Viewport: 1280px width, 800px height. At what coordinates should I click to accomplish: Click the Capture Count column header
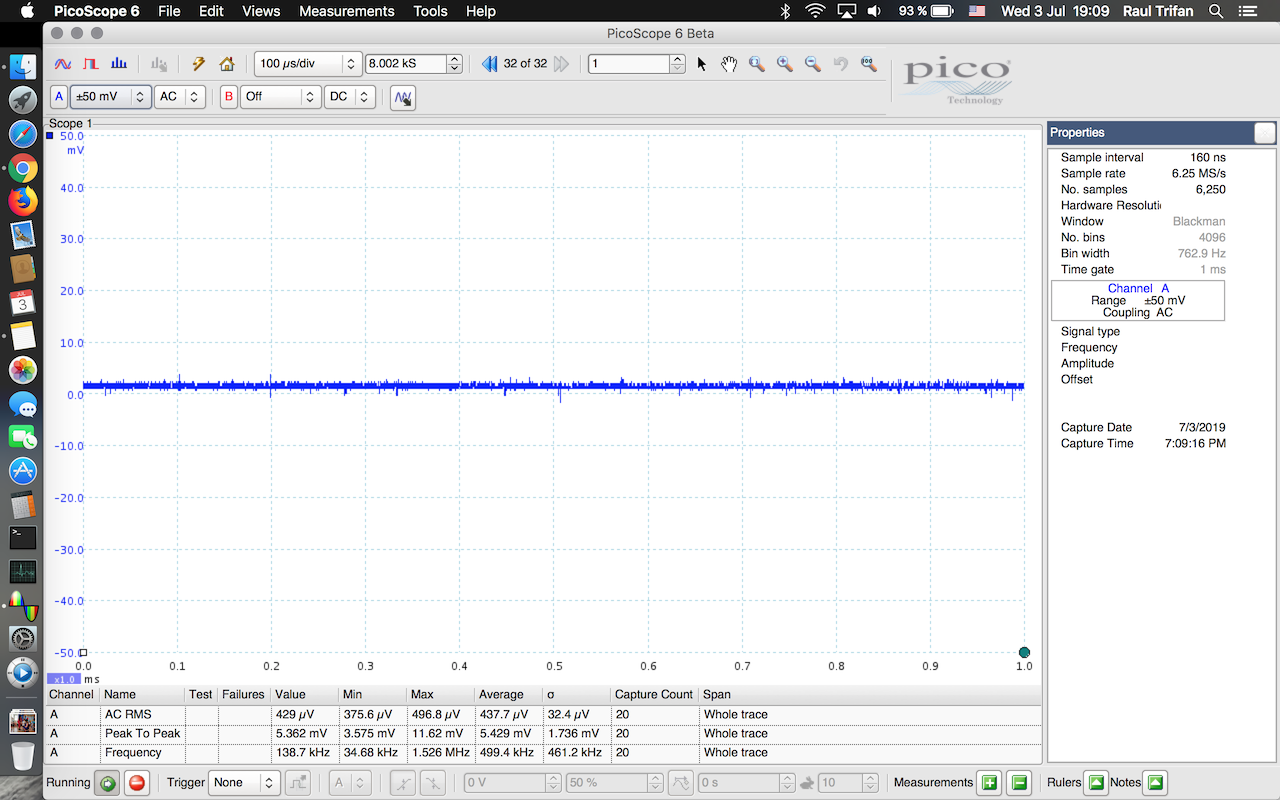[x=654, y=694]
